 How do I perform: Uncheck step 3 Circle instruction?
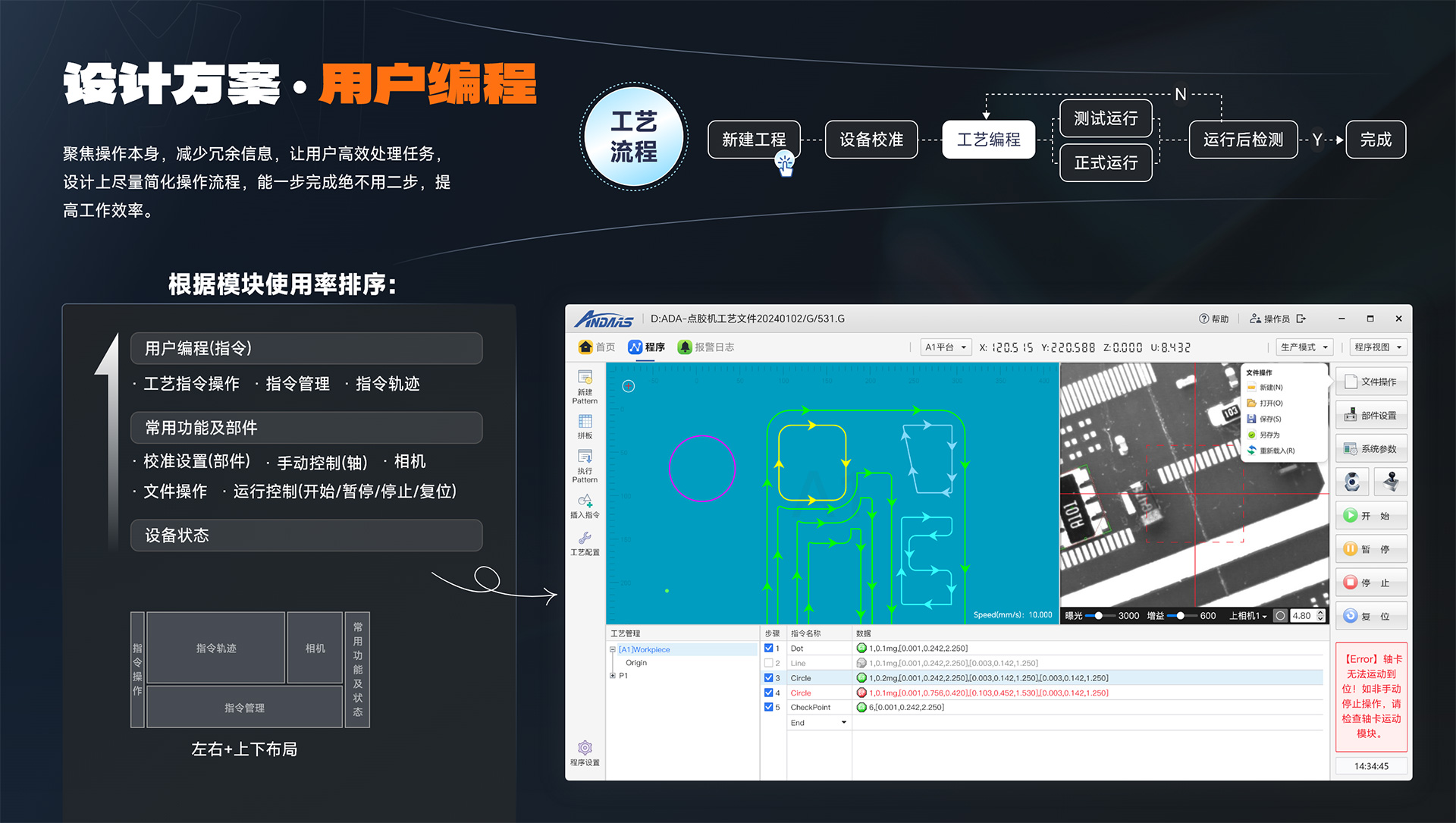click(768, 677)
